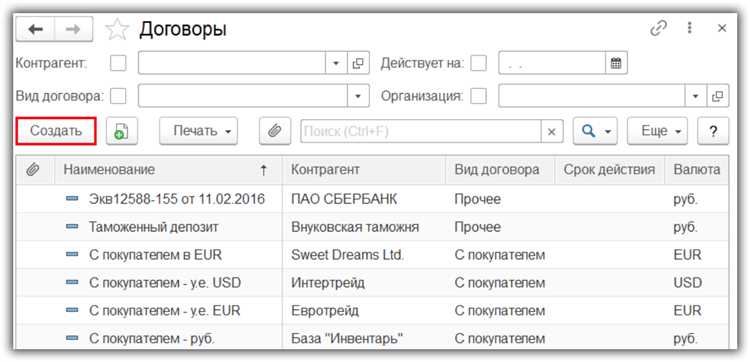The width and height of the screenshot is (750, 362).
Task: Clear search field with the x icon
Action: (x=551, y=132)
